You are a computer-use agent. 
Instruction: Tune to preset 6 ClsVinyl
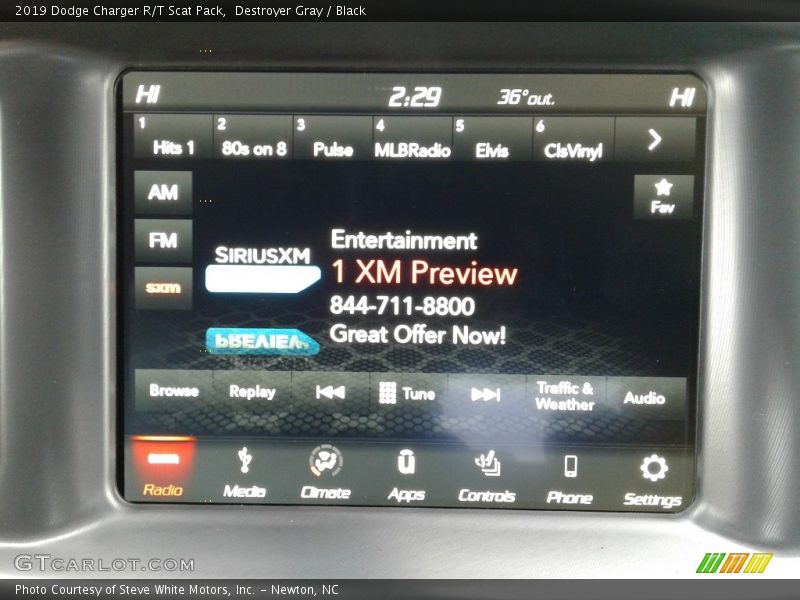[x=573, y=140]
